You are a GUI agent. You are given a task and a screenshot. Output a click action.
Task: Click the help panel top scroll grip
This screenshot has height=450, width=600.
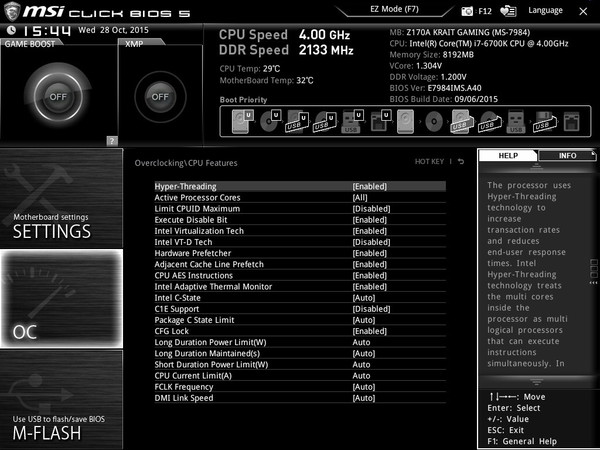(536, 166)
